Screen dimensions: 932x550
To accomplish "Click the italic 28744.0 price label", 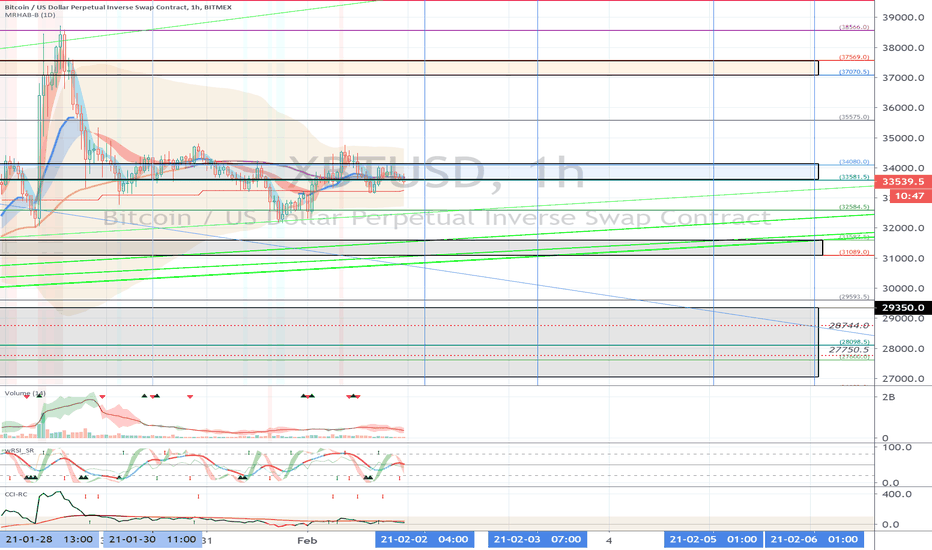I will coord(849,325).
